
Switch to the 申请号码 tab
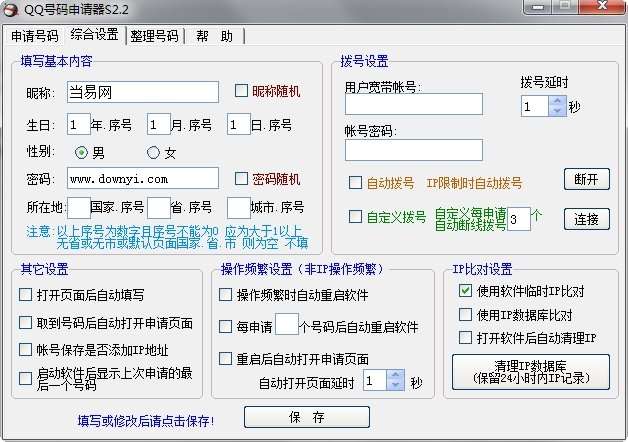[x=34, y=36]
